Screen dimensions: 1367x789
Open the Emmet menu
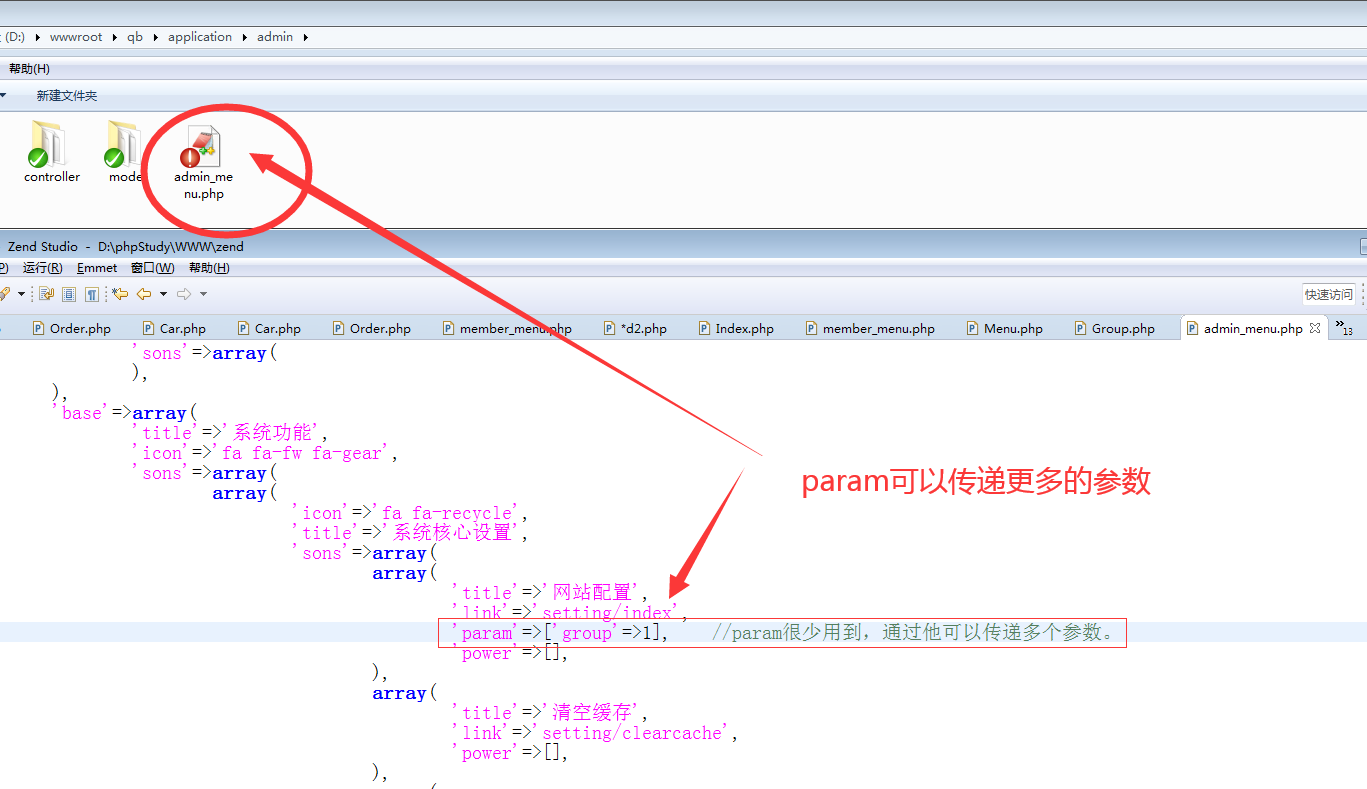click(x=97, y=268)
